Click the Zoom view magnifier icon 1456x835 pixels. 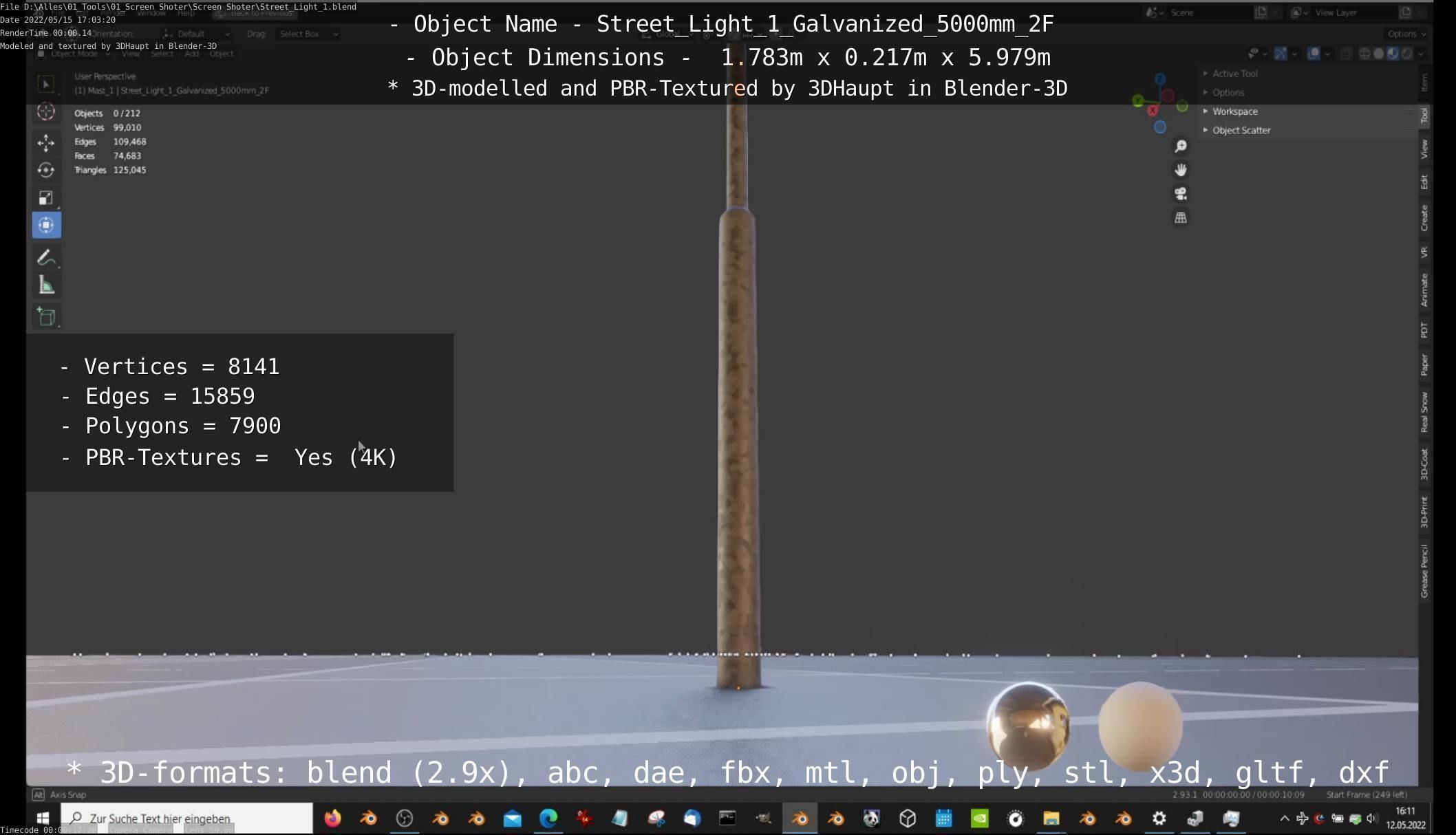click(1181, 147)
